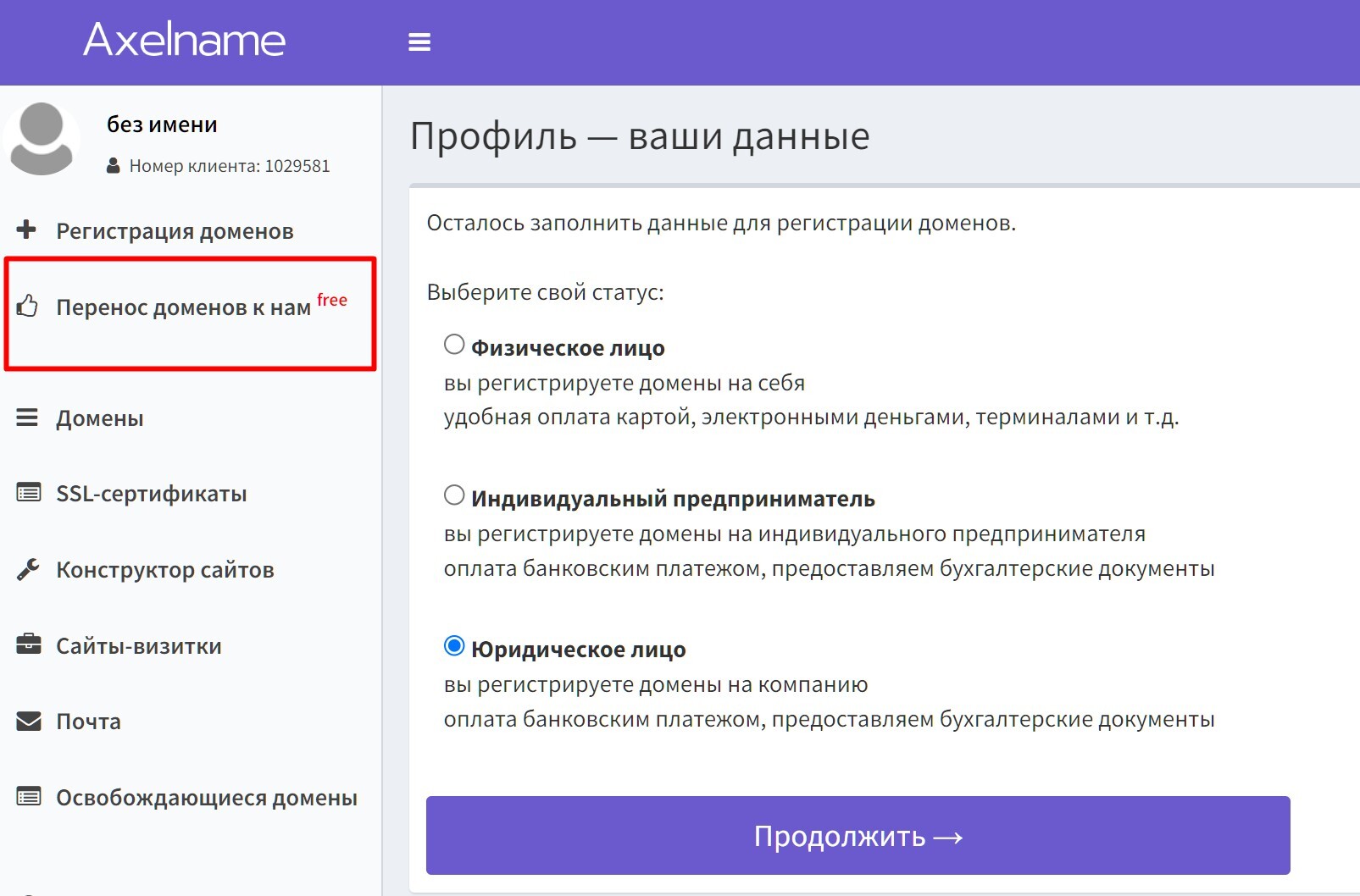Click the plus icon for domain registration
The image size is (1360, 896).
[x=27, y=230]
